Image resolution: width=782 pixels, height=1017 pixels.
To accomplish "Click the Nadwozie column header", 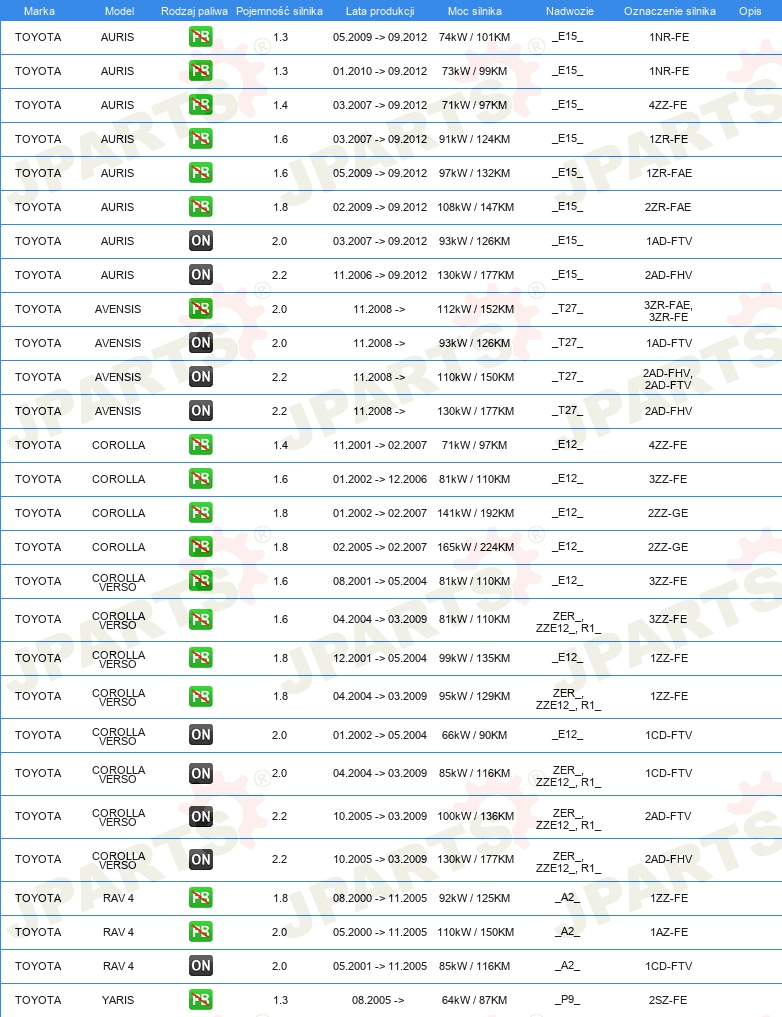I will coord(569,11).
